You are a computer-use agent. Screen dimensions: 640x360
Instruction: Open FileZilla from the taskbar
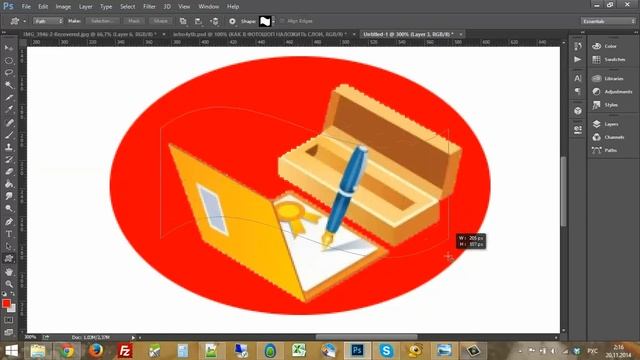(x=125, y=351)
